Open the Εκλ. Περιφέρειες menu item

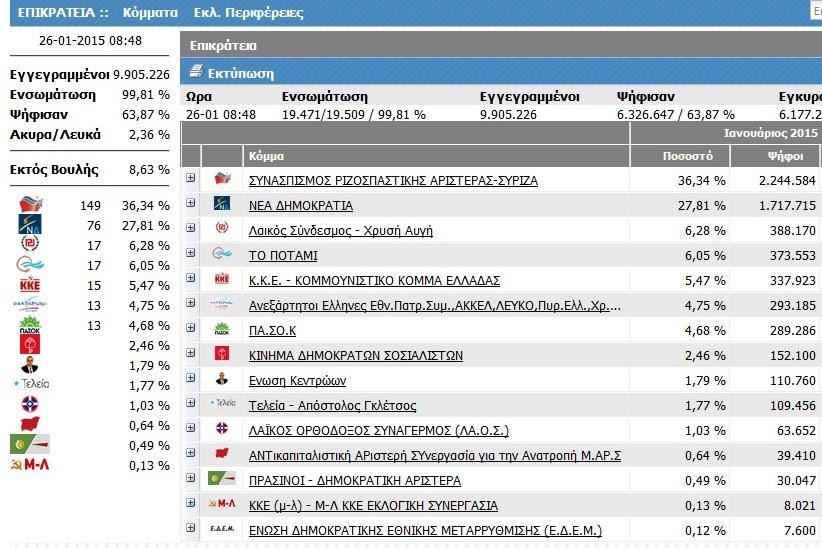point(248,13)
